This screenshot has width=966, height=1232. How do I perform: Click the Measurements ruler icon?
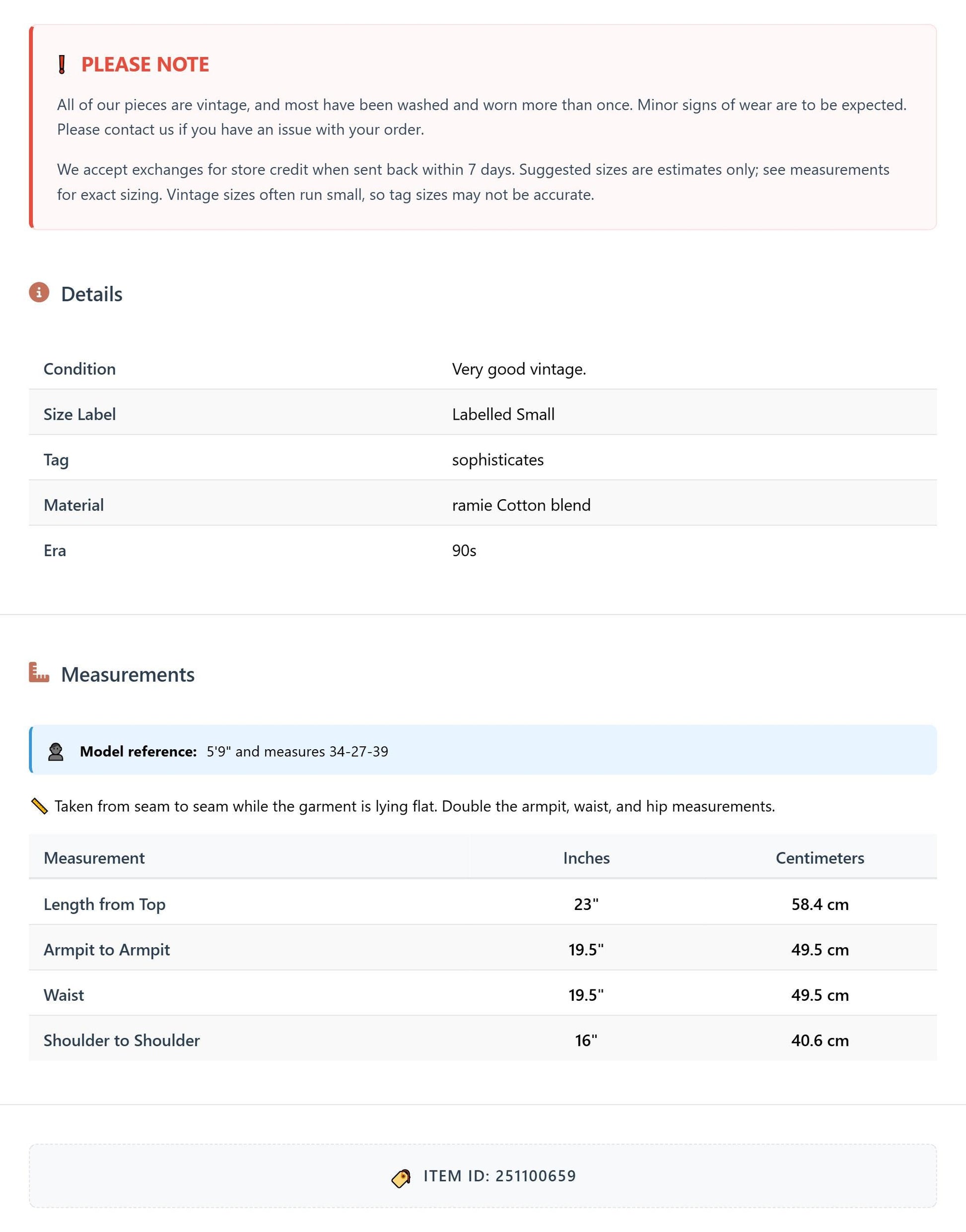coord(39,672)
